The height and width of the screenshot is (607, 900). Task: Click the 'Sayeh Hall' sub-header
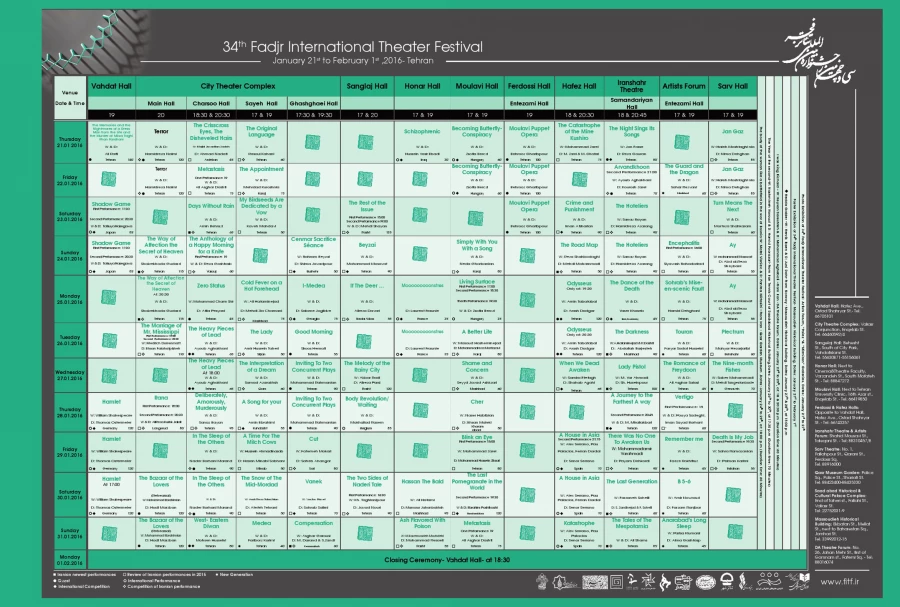(261, 103)
